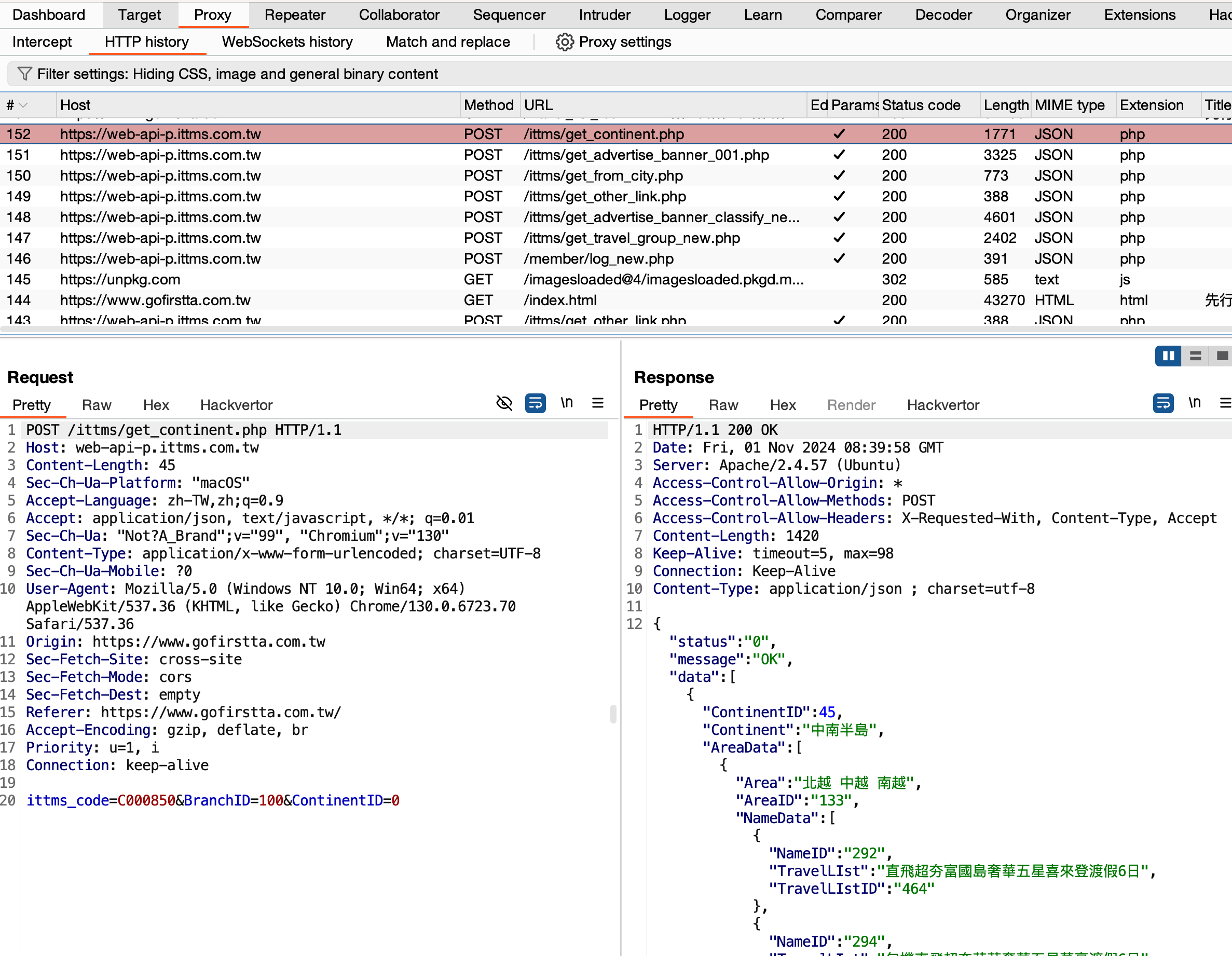
Task: Switch to the Repeater tab
Action: [294, 15]
